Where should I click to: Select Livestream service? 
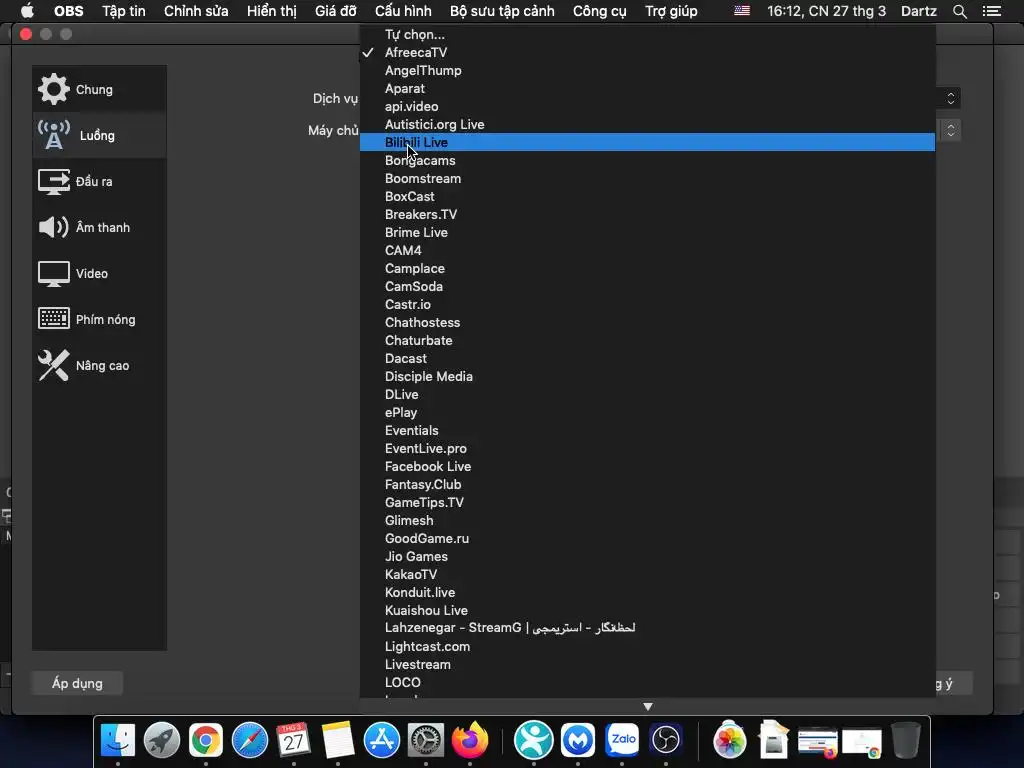647,664
